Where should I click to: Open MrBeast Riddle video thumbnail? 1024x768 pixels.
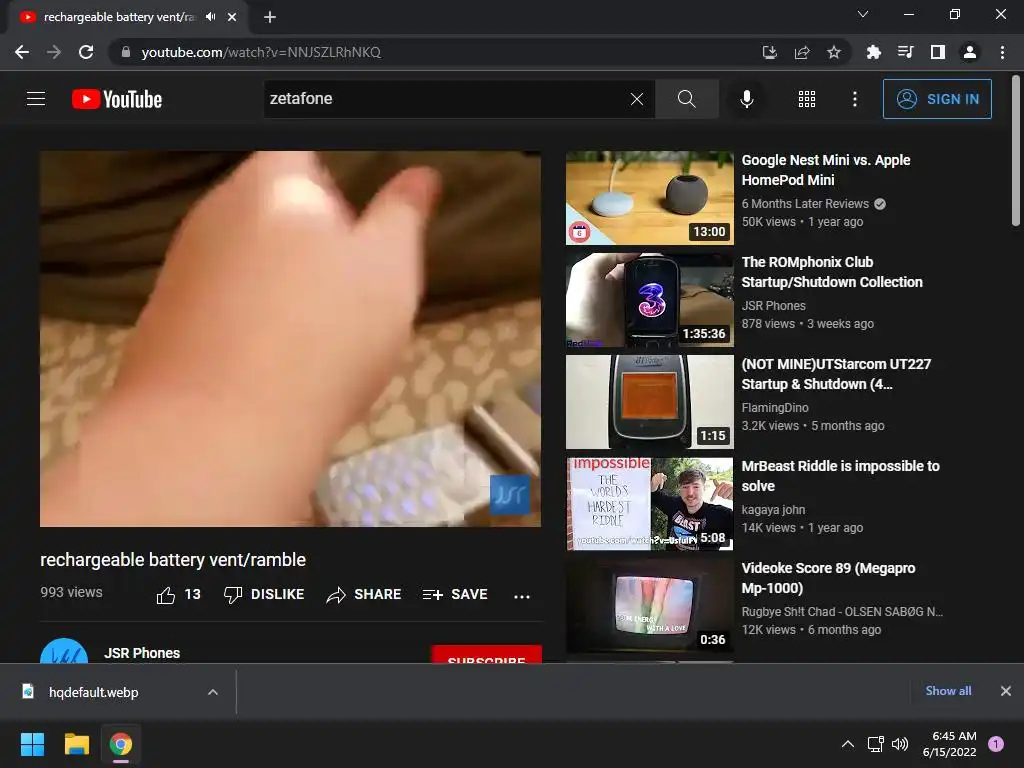[x=650, y=504]
